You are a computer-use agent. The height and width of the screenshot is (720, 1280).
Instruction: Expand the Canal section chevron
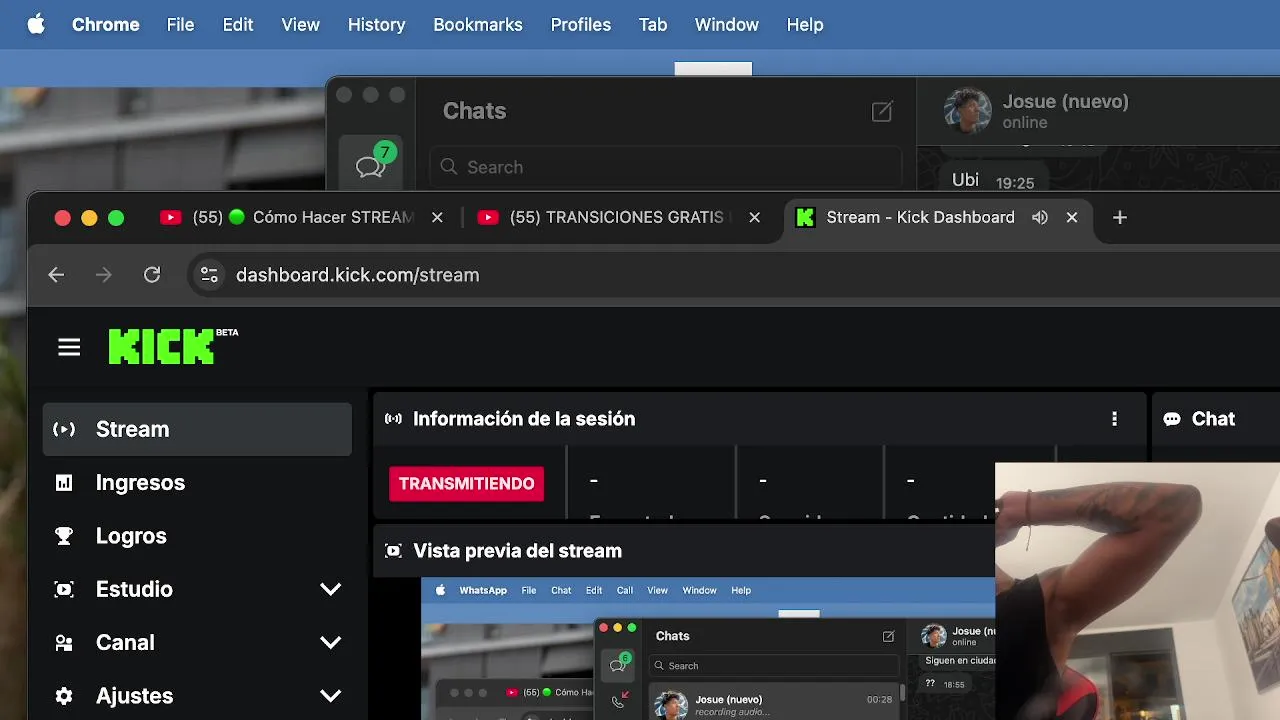[x=331, y=643]
